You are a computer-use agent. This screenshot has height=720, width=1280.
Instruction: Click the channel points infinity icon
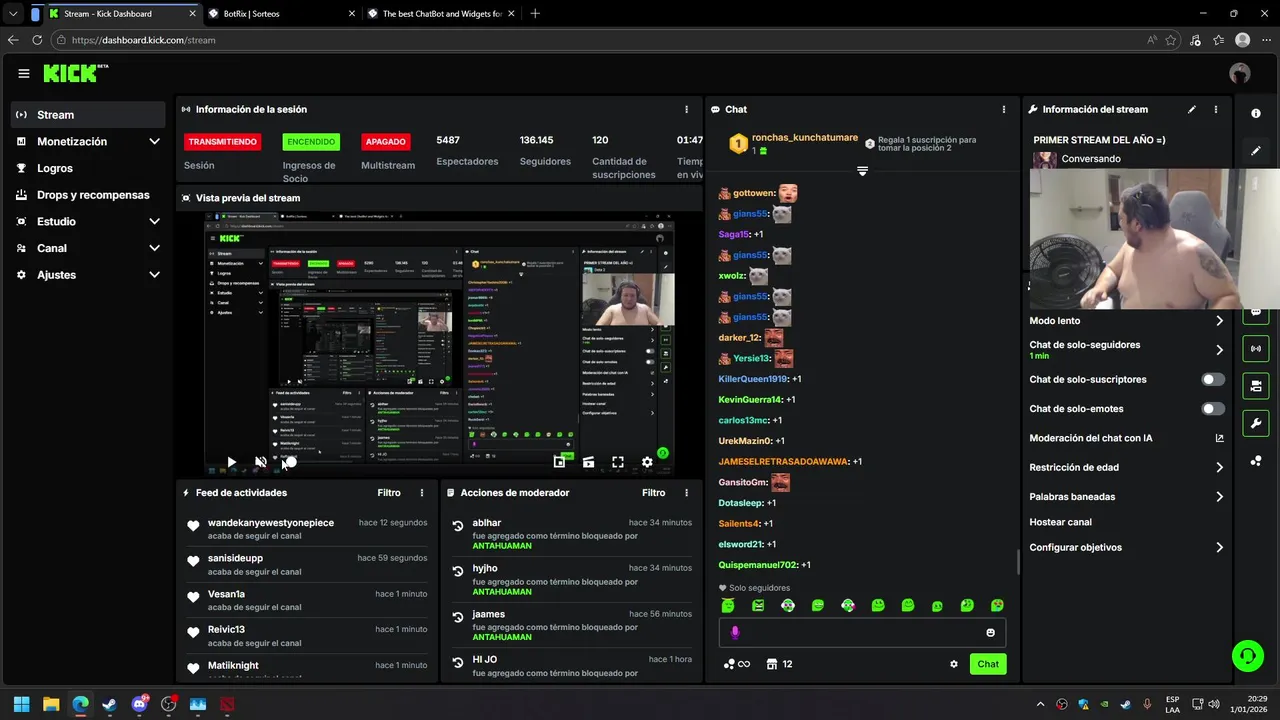click(x=737, y=664)
